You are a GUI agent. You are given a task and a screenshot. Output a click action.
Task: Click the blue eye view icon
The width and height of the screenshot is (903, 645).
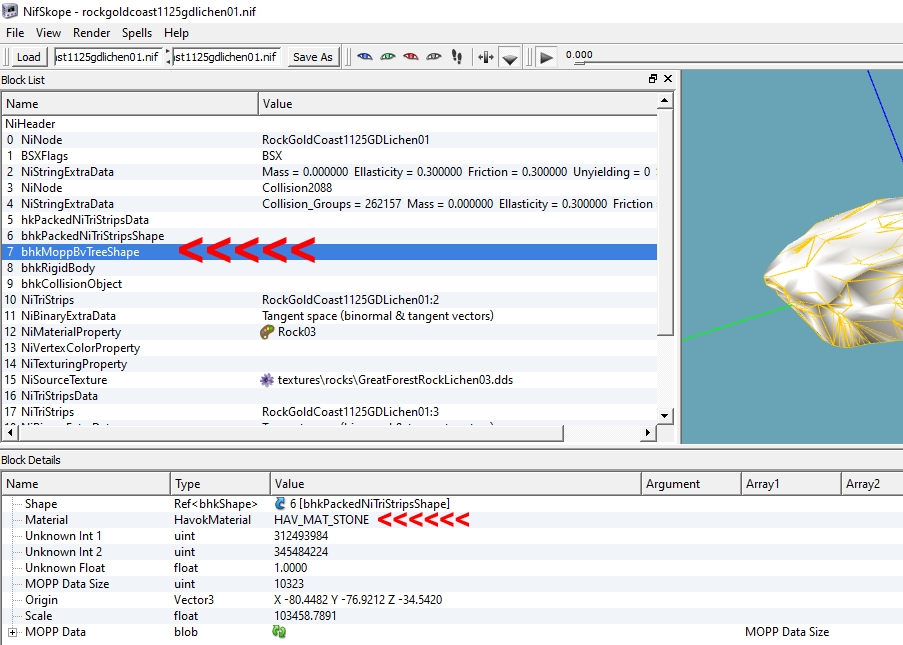point(365,56)
